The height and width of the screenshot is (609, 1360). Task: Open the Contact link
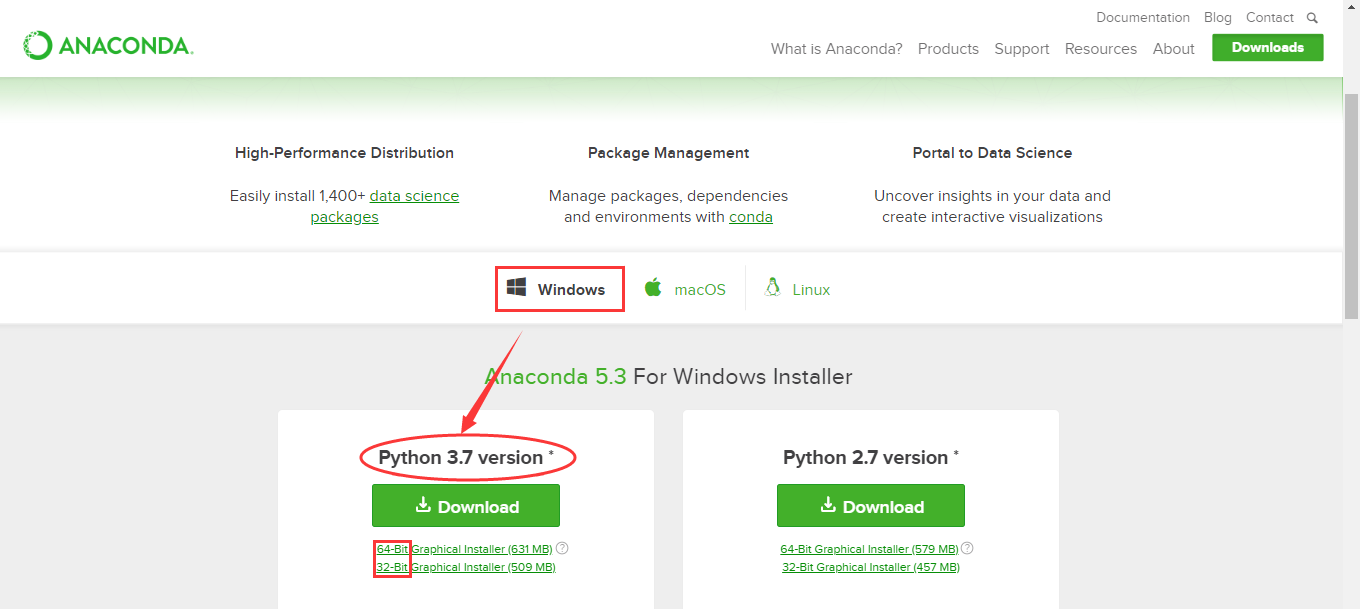pyautogui.click(x=1270, y=17)
